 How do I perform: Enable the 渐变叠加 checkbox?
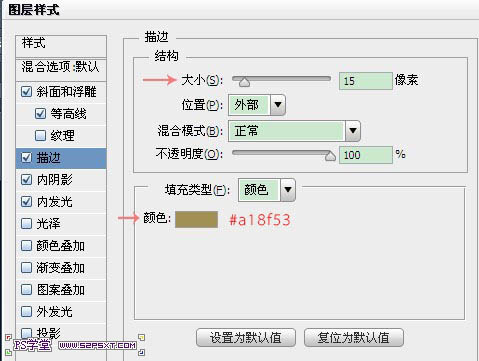tap(26, 267)
